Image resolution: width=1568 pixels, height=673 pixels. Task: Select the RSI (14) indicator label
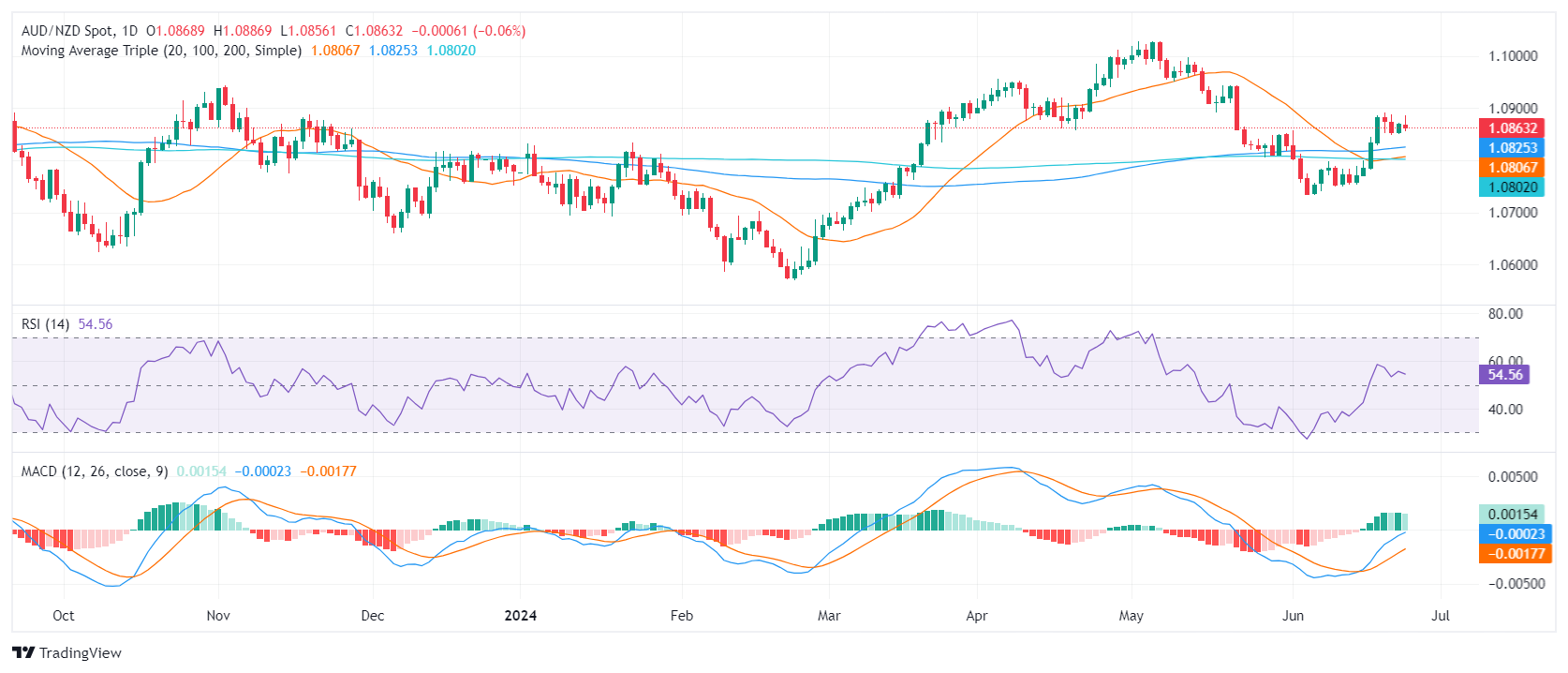(45, 324)
